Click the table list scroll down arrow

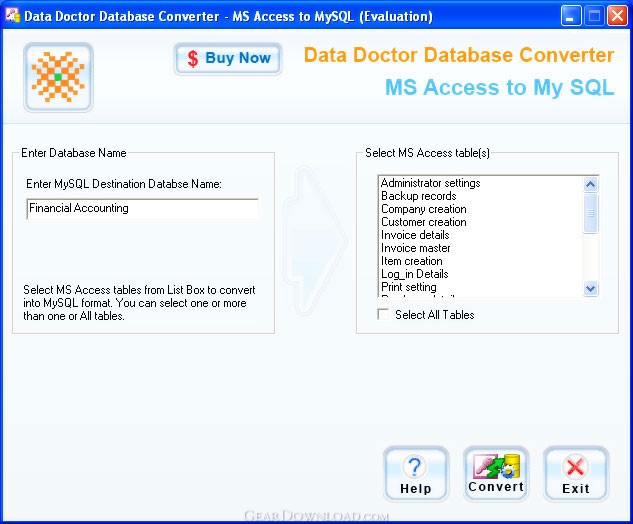click(x=590, y=288)
